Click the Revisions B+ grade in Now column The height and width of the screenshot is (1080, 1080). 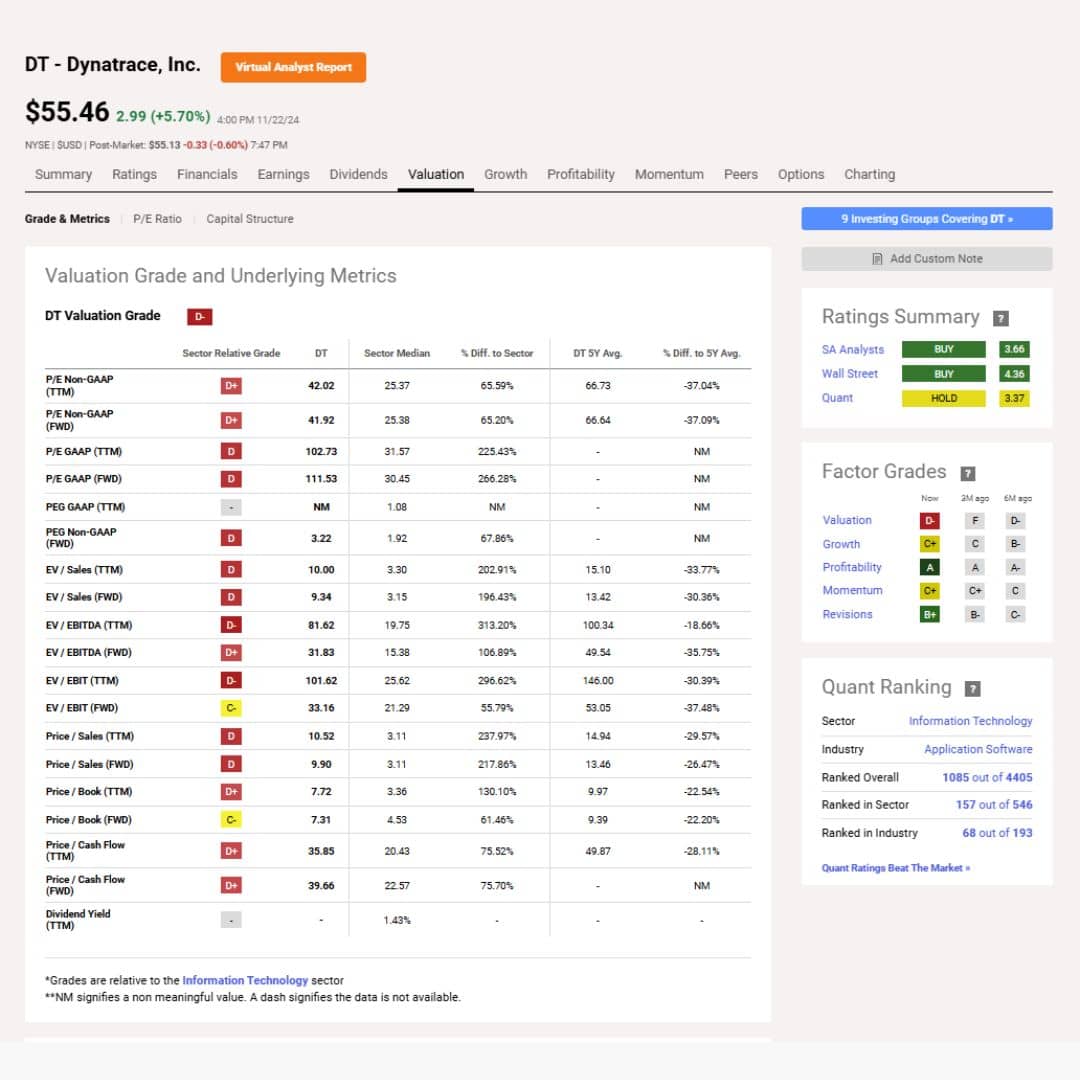[x=929, y=614]
